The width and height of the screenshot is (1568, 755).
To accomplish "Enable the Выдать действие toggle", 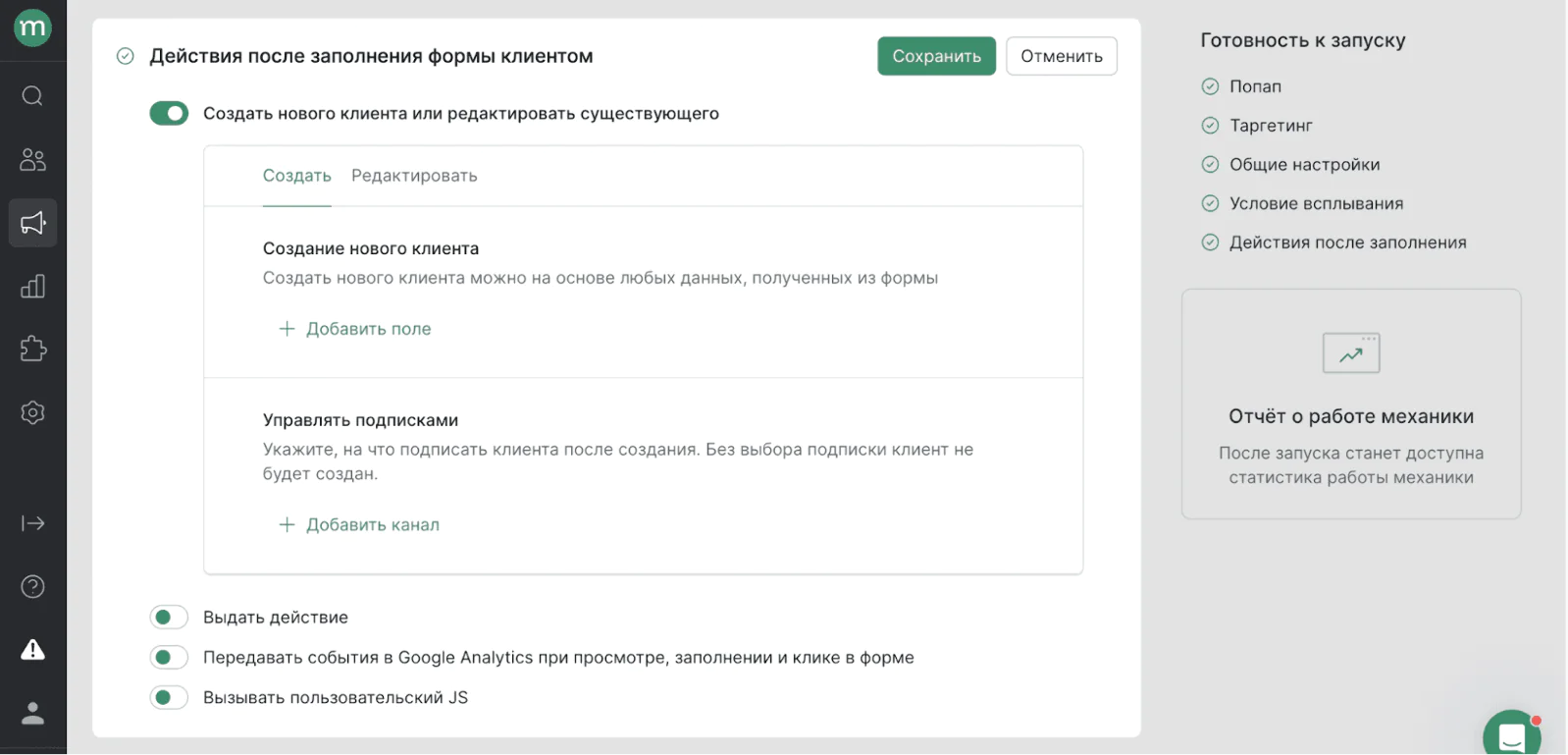I will [x=169, y=618].
